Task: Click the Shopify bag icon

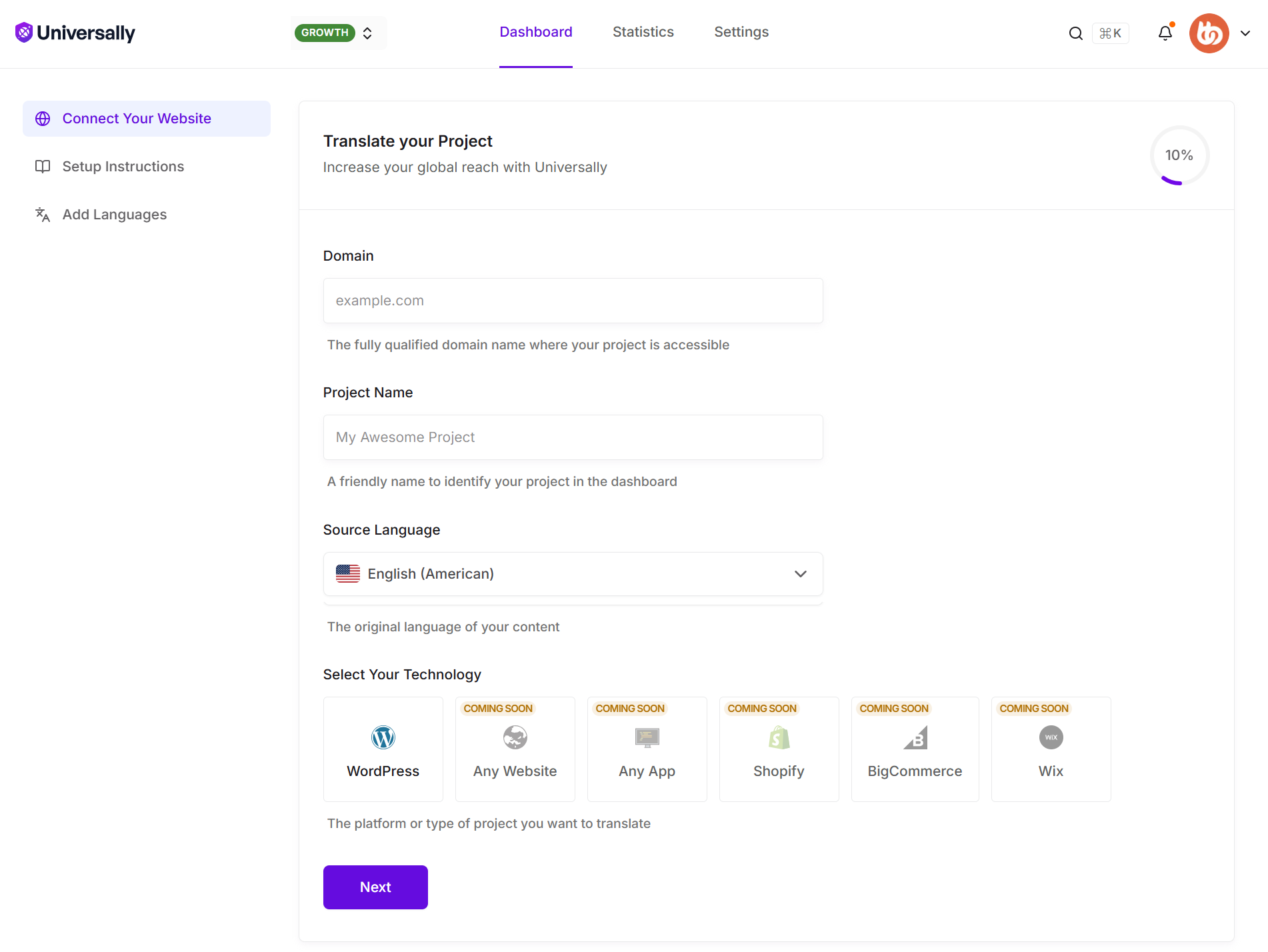Action: pos(779,737)
